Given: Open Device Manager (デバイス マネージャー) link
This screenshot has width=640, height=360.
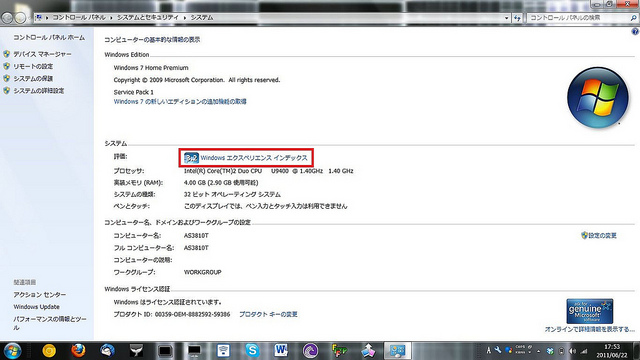Looking at the screenshot, I should (42, 54).
